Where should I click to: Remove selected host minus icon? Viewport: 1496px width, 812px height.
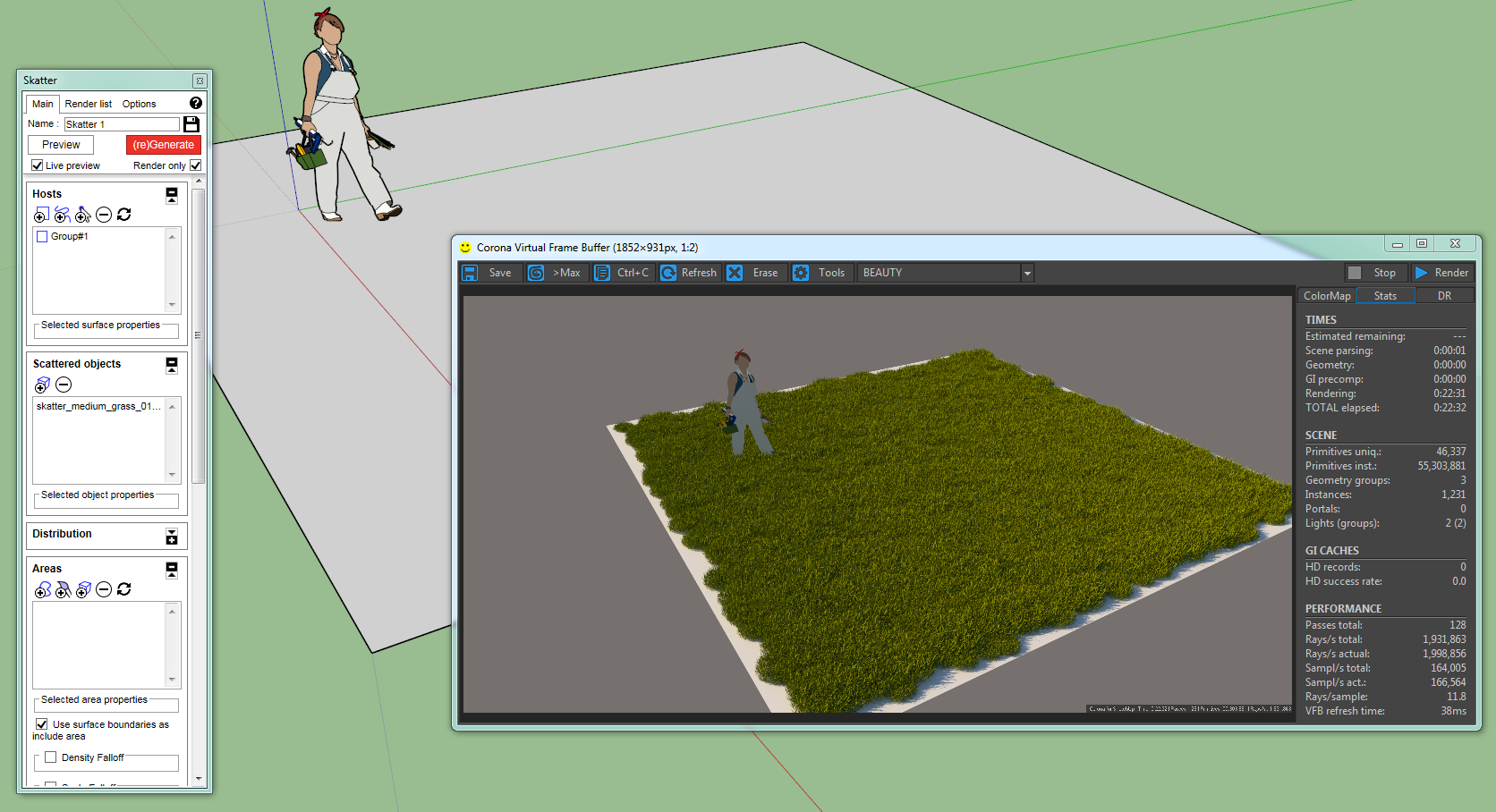click(104, 215)
